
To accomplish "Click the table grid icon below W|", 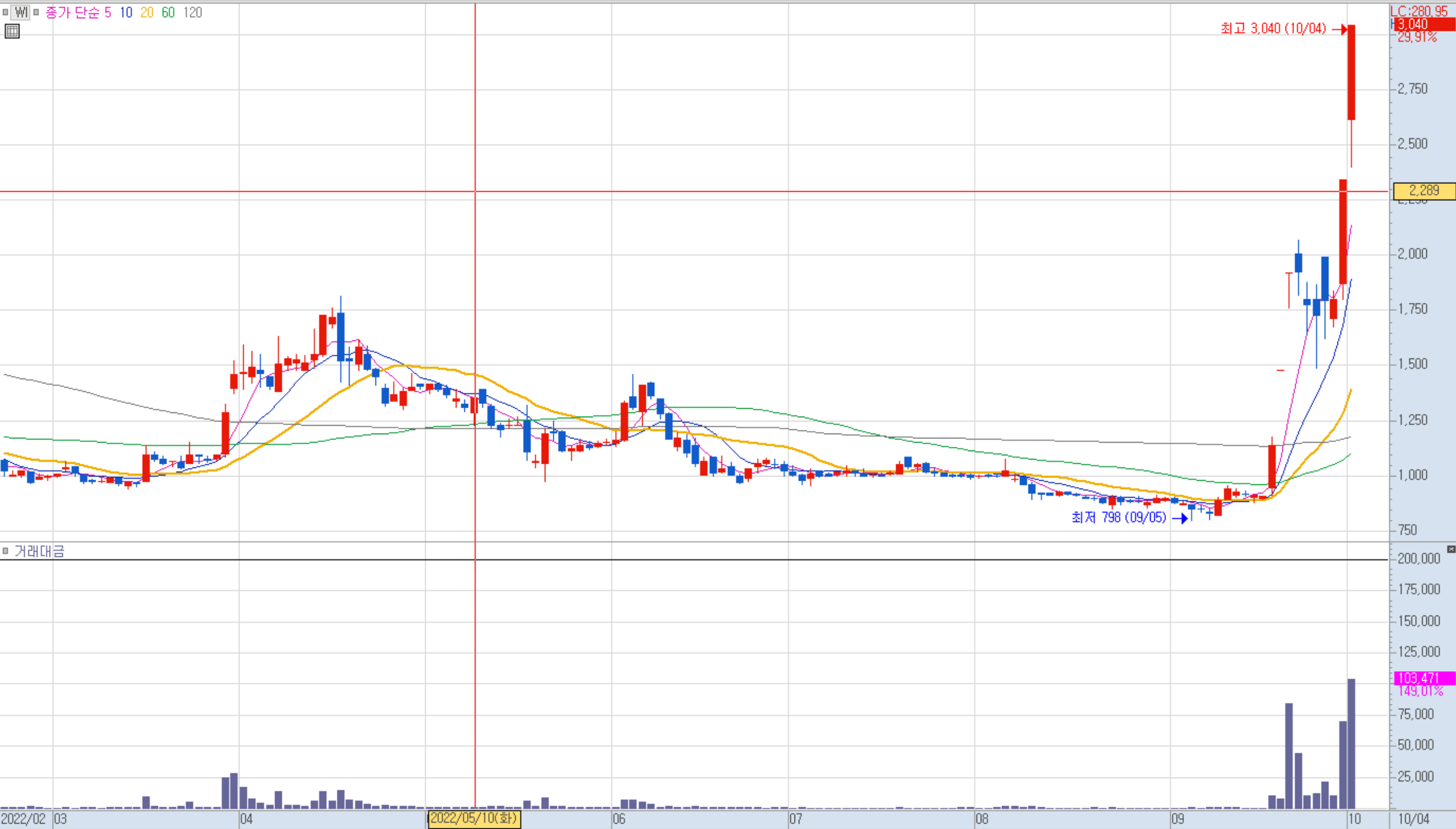I will [x=12, y=31].
